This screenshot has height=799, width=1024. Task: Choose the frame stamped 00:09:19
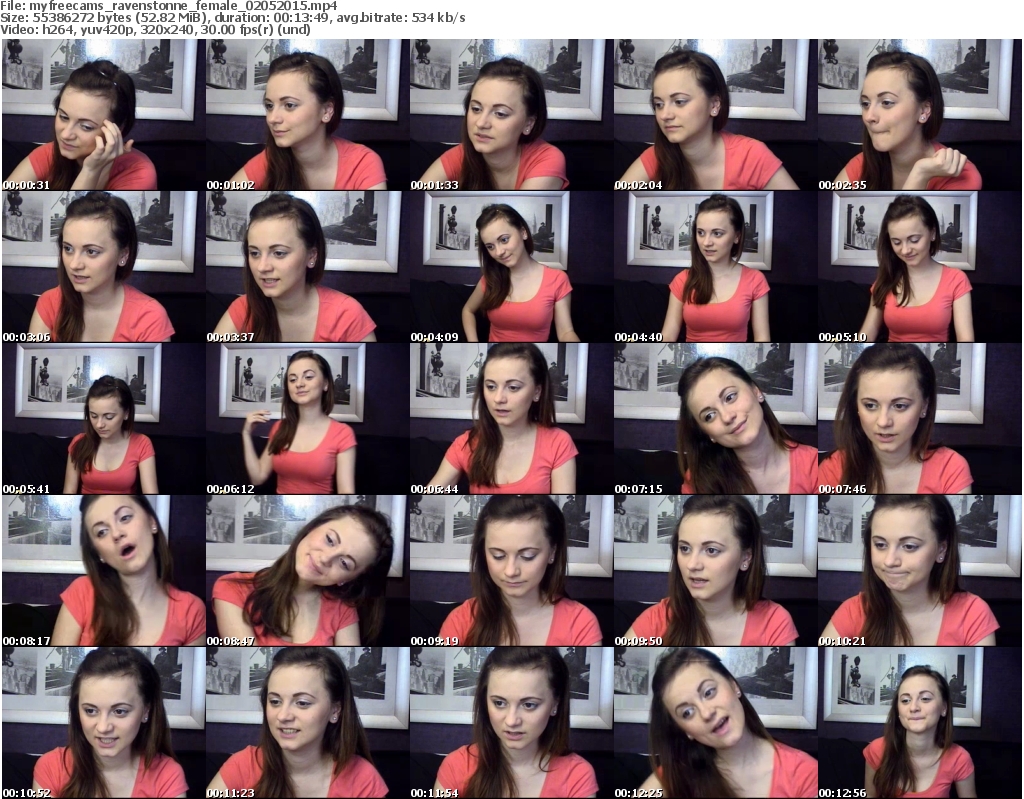coord(511,571)
